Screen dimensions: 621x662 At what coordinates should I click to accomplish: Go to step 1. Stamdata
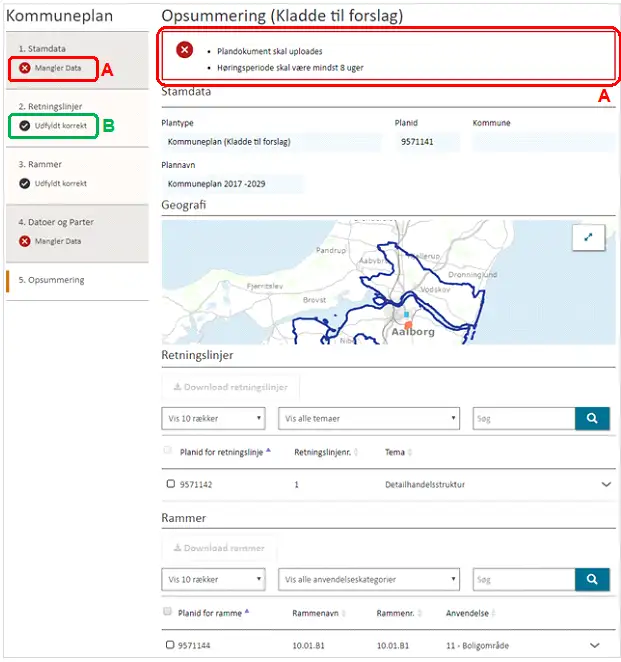tap(42, 48)
